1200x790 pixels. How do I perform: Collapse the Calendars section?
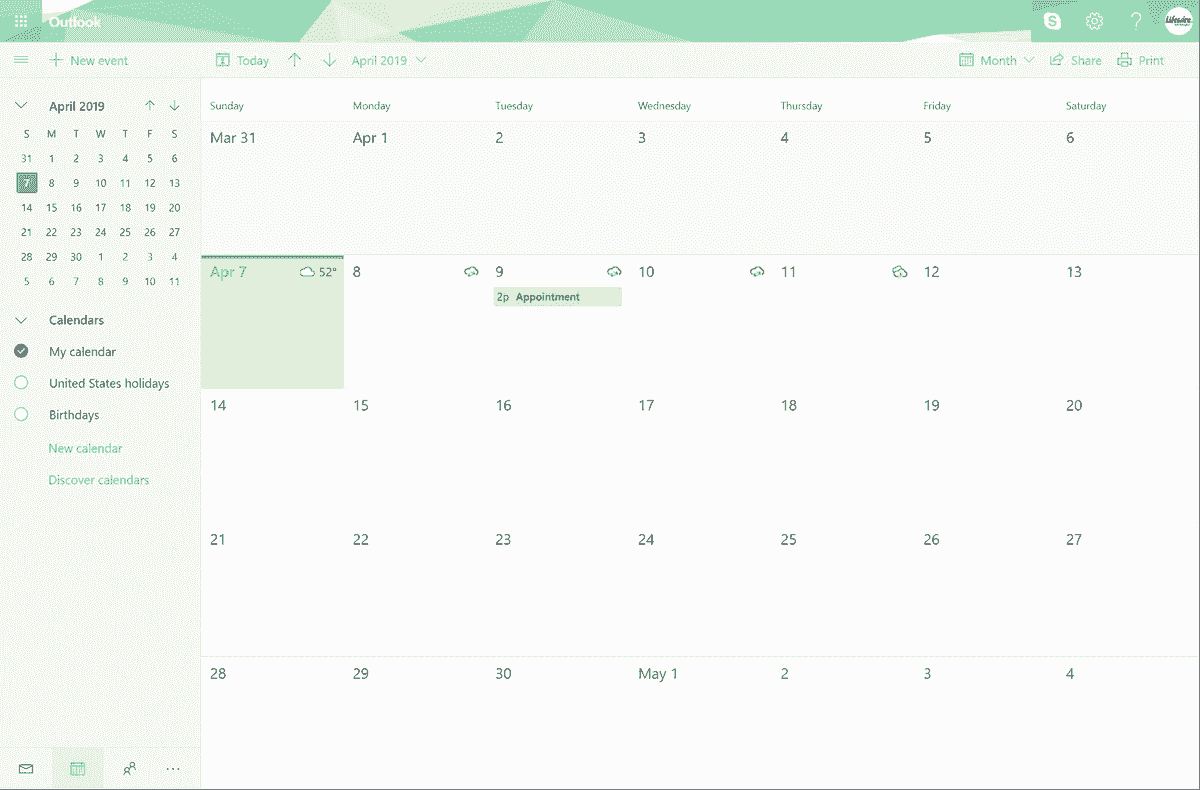click(21, 319)
